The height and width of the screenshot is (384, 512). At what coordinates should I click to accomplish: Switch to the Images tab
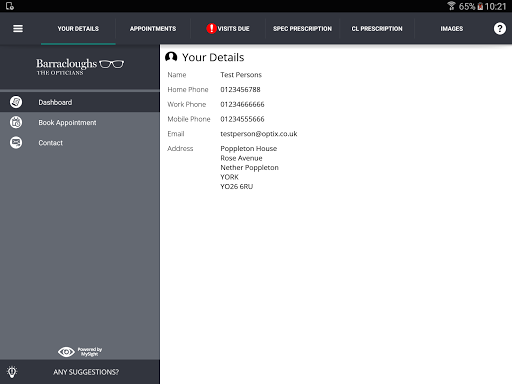coord(452,29)
